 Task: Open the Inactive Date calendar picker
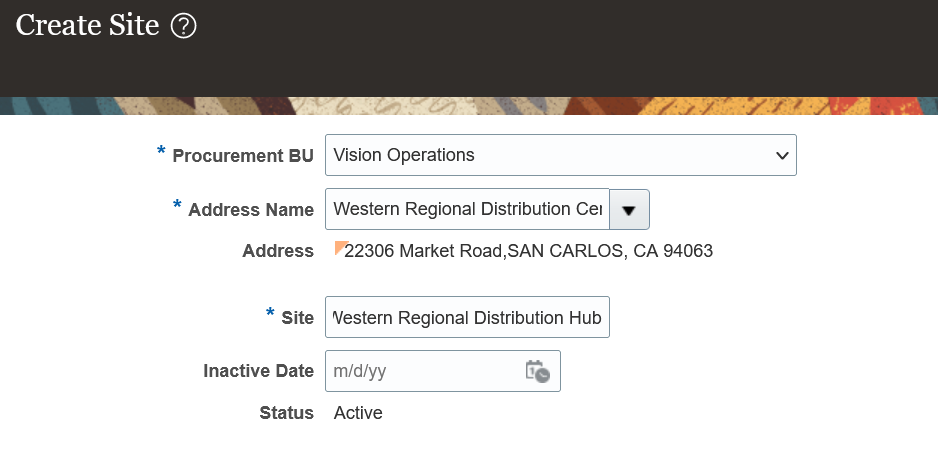coord(538,371)
